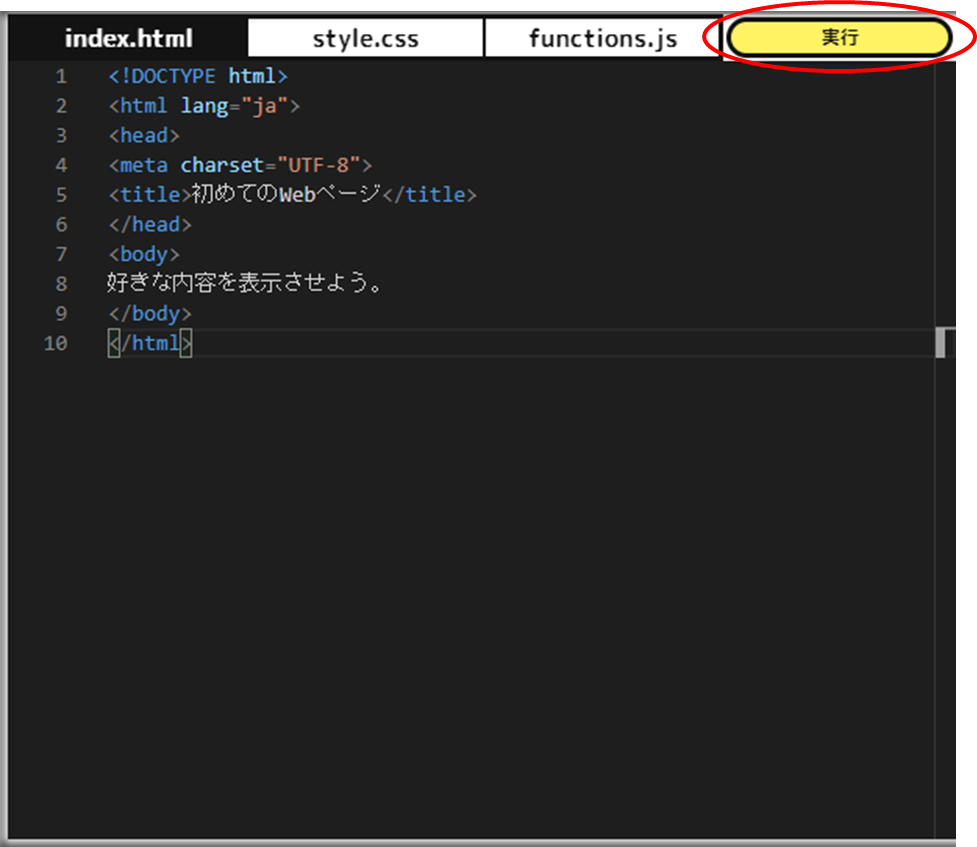Click the closing body tag on line 9
977x847 pixels.
click(x=150, y=313)
